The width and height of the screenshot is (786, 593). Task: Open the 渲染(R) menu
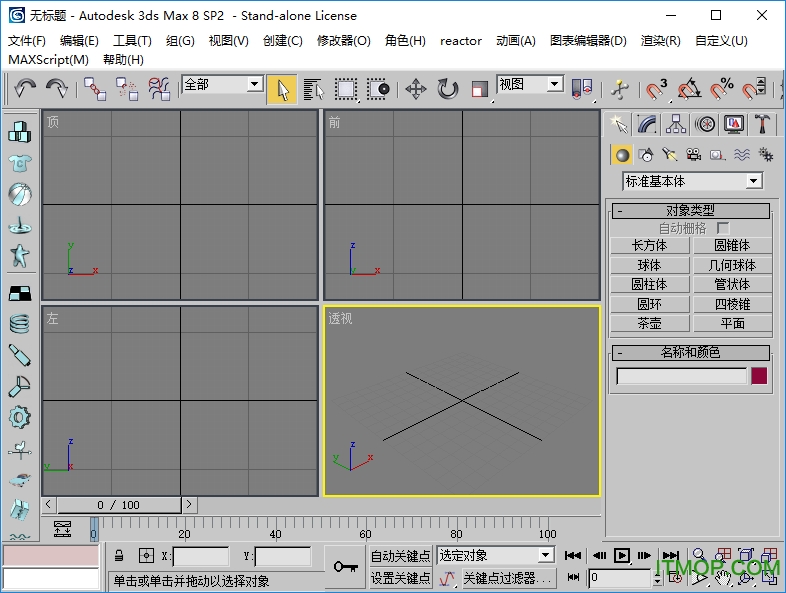[x=660, y=41]
